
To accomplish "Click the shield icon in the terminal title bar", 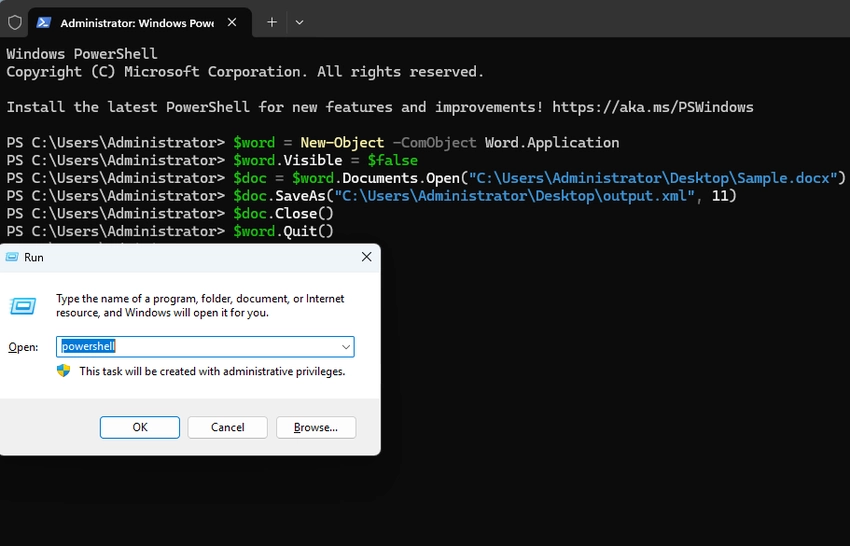I will (x=15, y=22).
